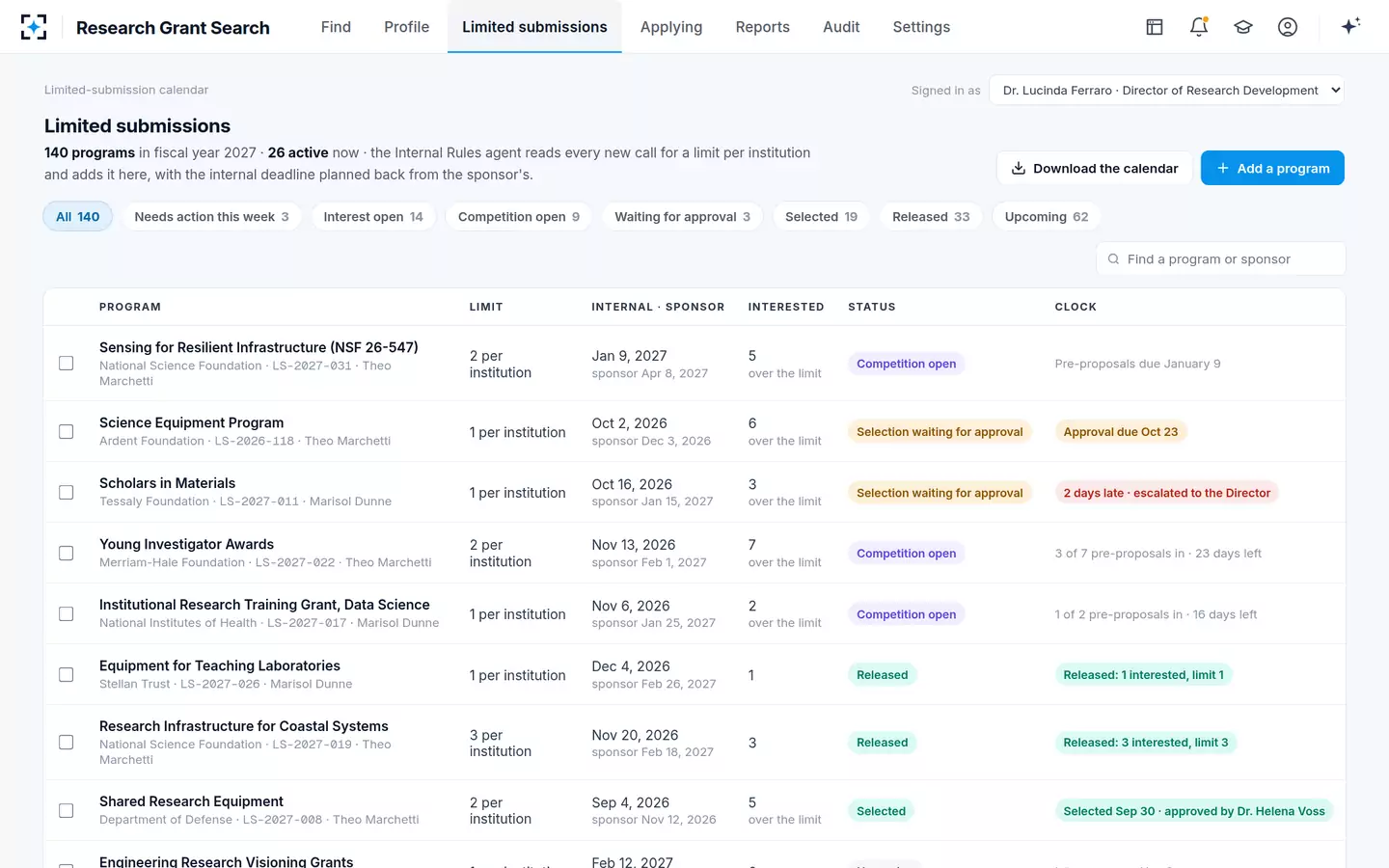Image resolution: width=1389 pixels, height=868 pixels.
Task: Select the Young Investigator Awards checkbox
Action: coord(67,553)
